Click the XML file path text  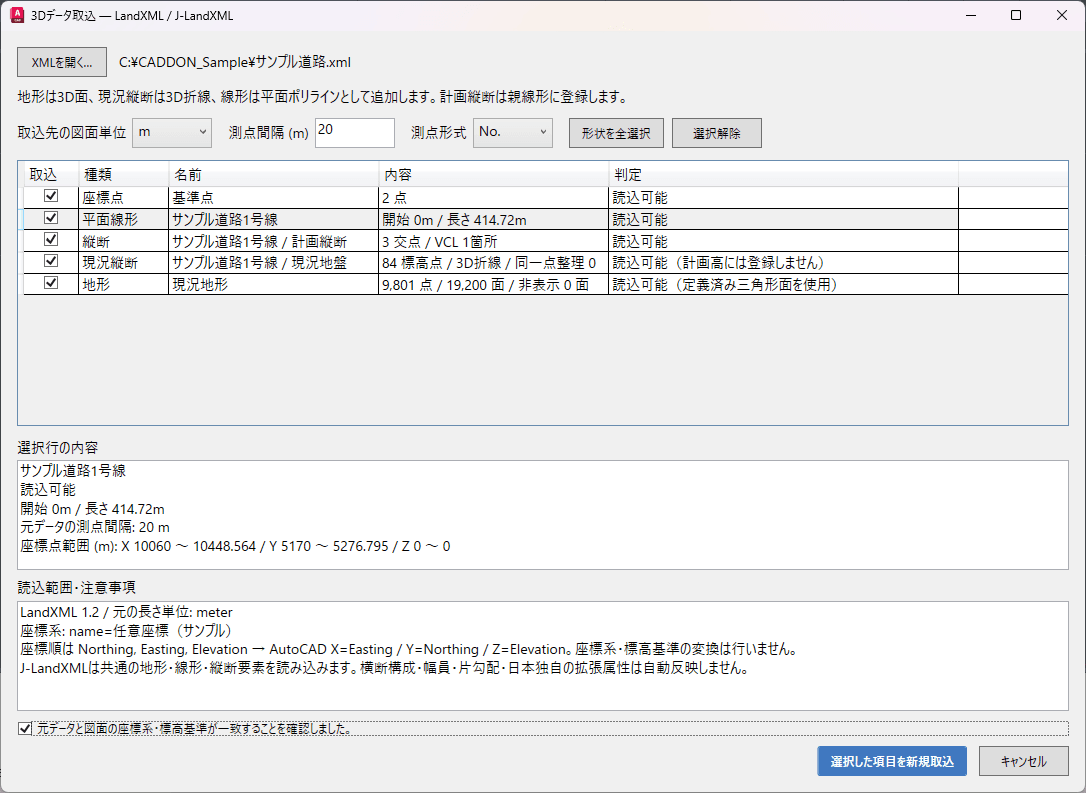pos(235,62)
